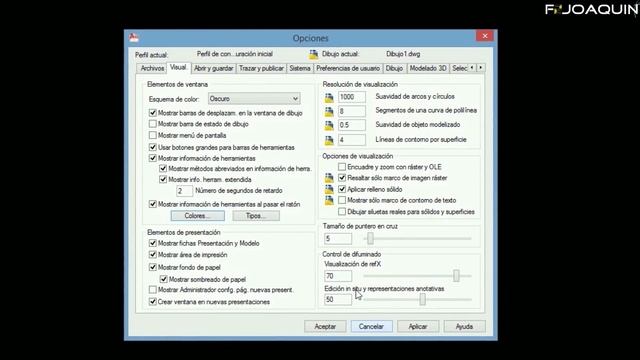Click the Edición in situ value field showing 50
The height and width of the screenshot is (360, 640).
(x=338, y=300)
